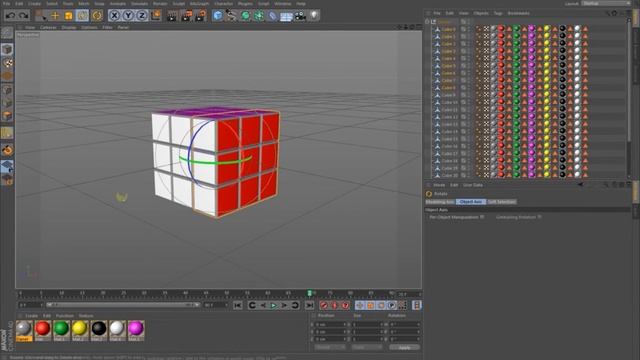Image resolution: width=640 pixels, height=360 pixels.
Task: Activate the Move tool
Action: click(x=55, y=16)
